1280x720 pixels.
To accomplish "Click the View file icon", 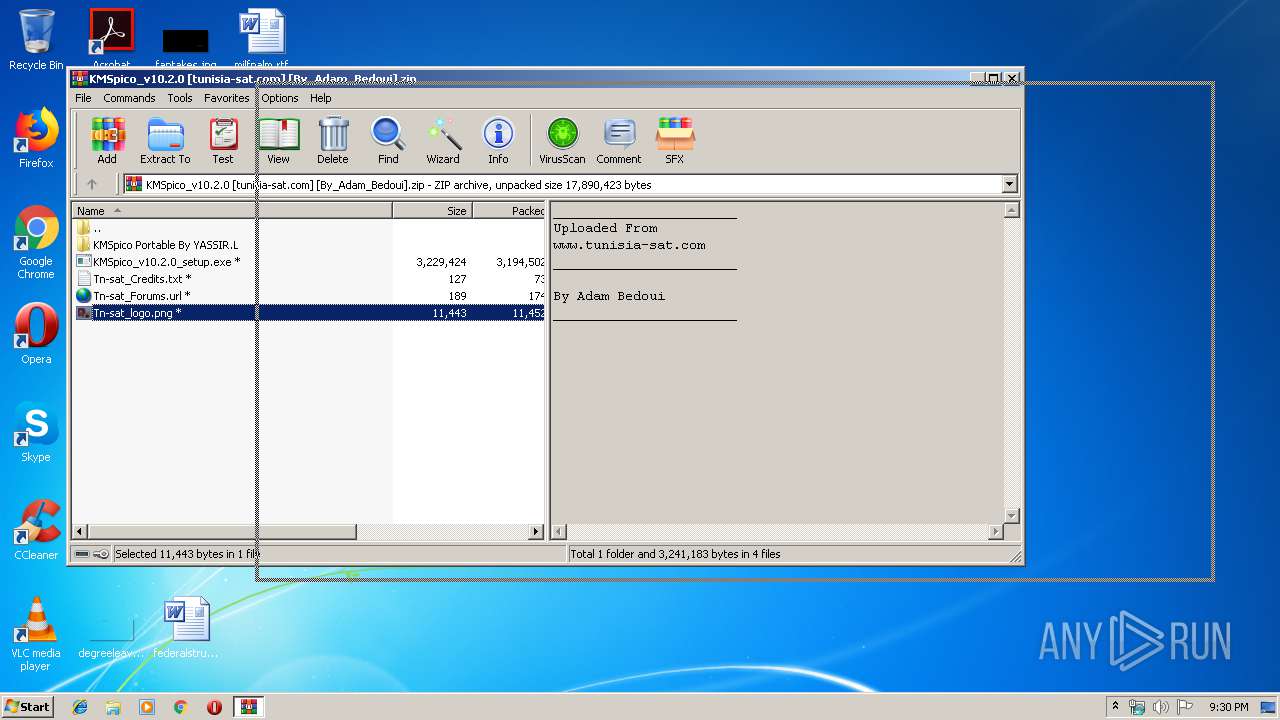I will coord(278,140).
